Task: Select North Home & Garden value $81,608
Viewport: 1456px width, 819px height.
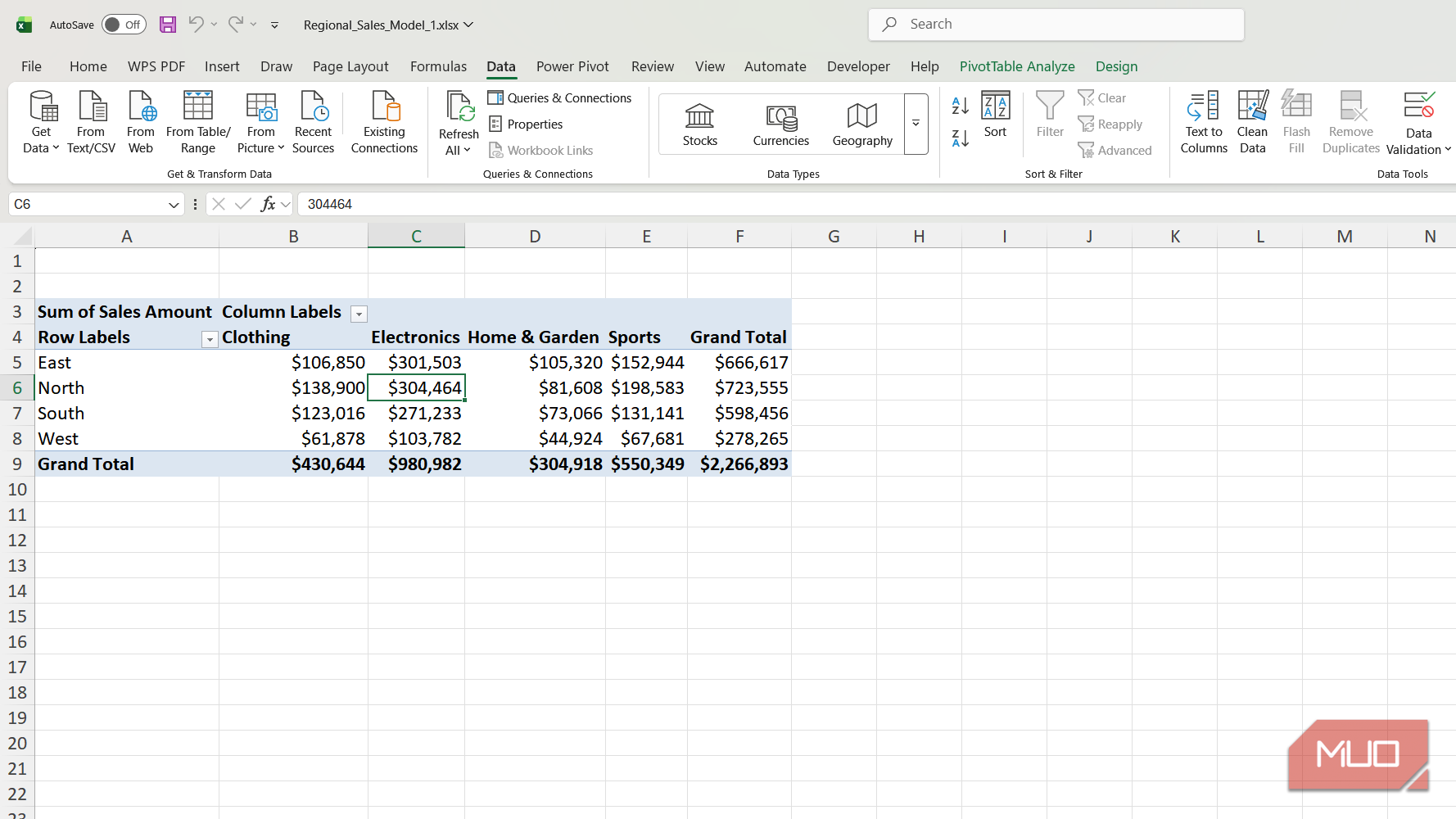Action: click(535, 388)
